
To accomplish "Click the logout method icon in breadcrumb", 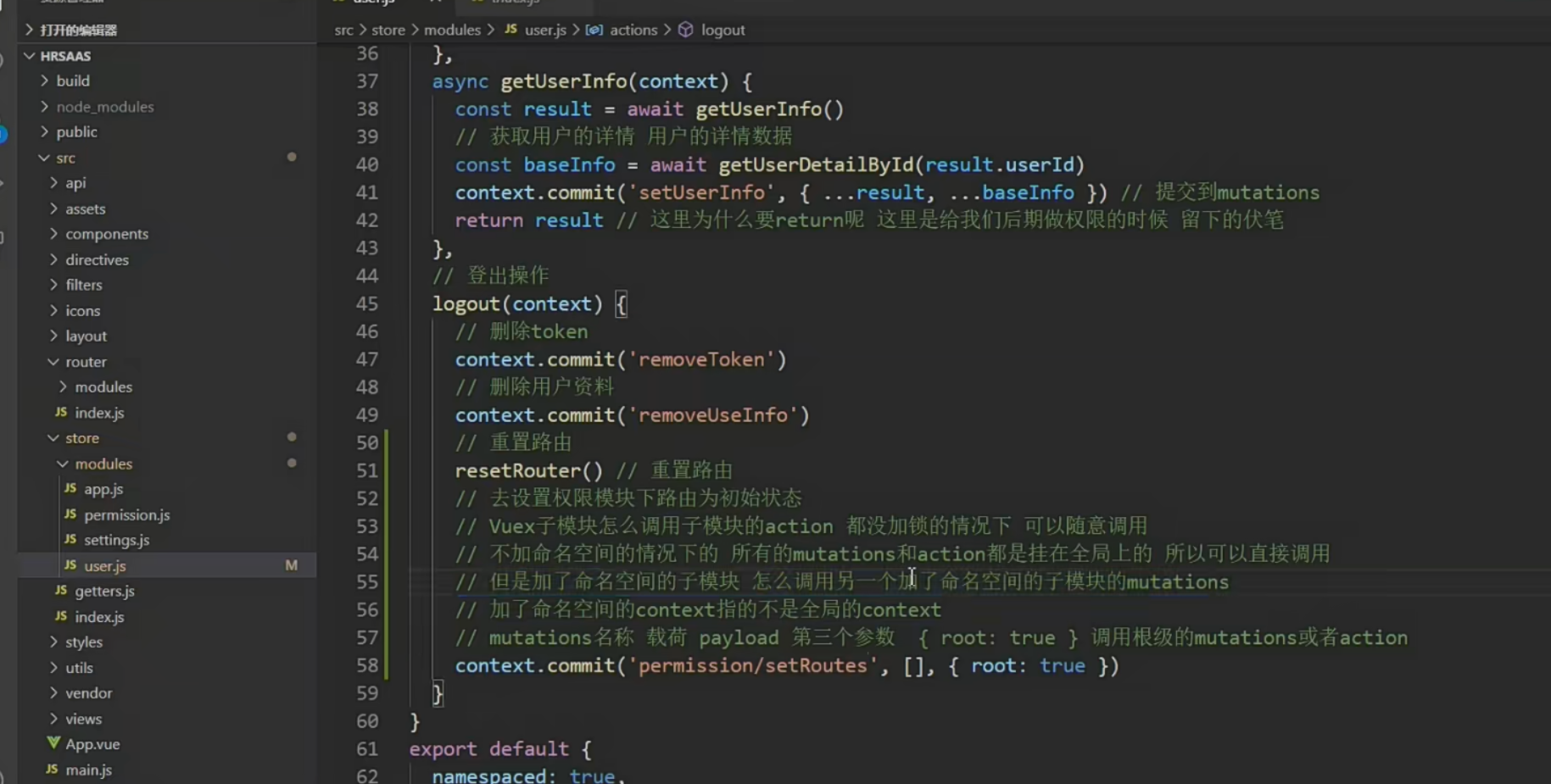I will point(685,30).
